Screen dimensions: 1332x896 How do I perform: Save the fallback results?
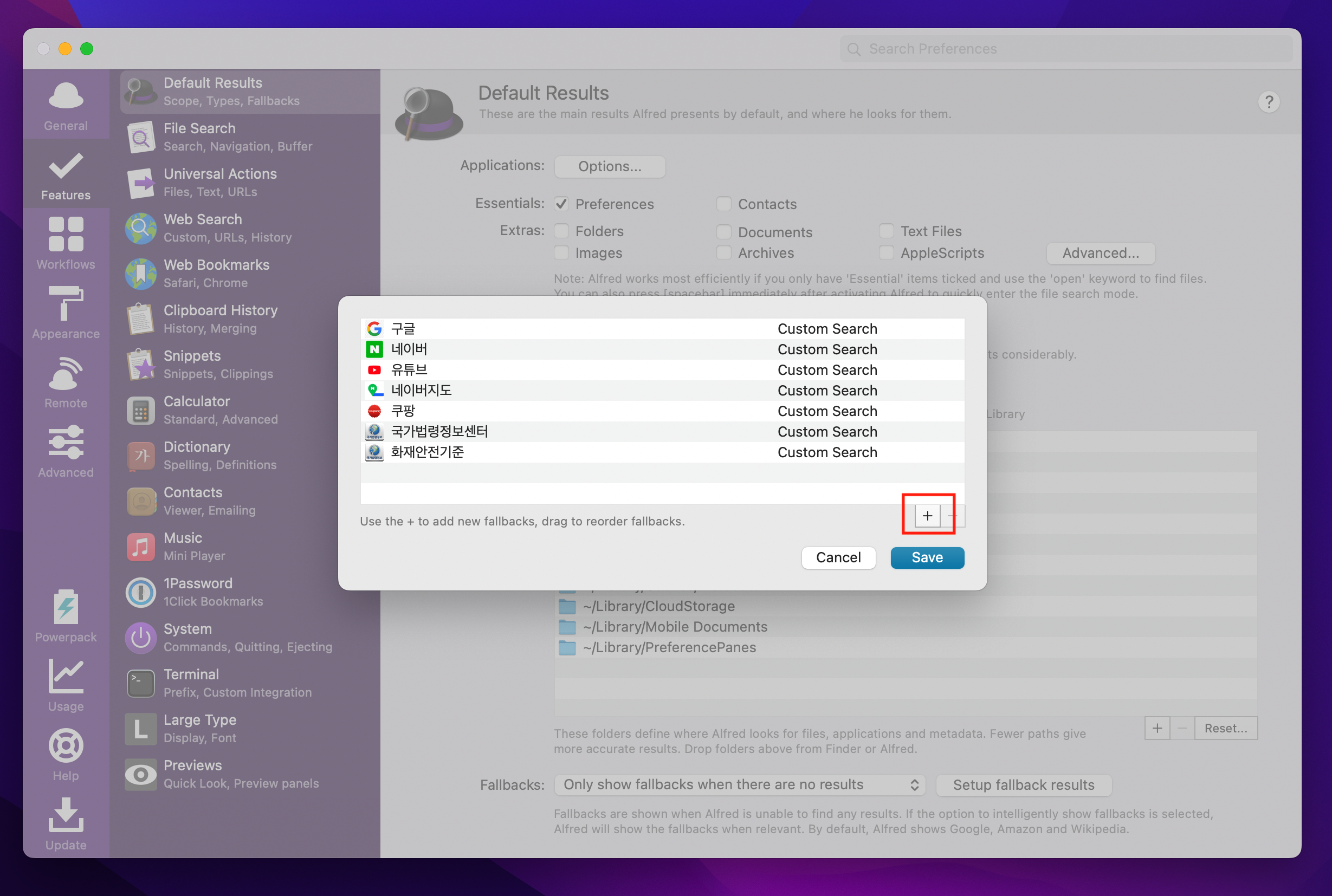tap(927, 557)
